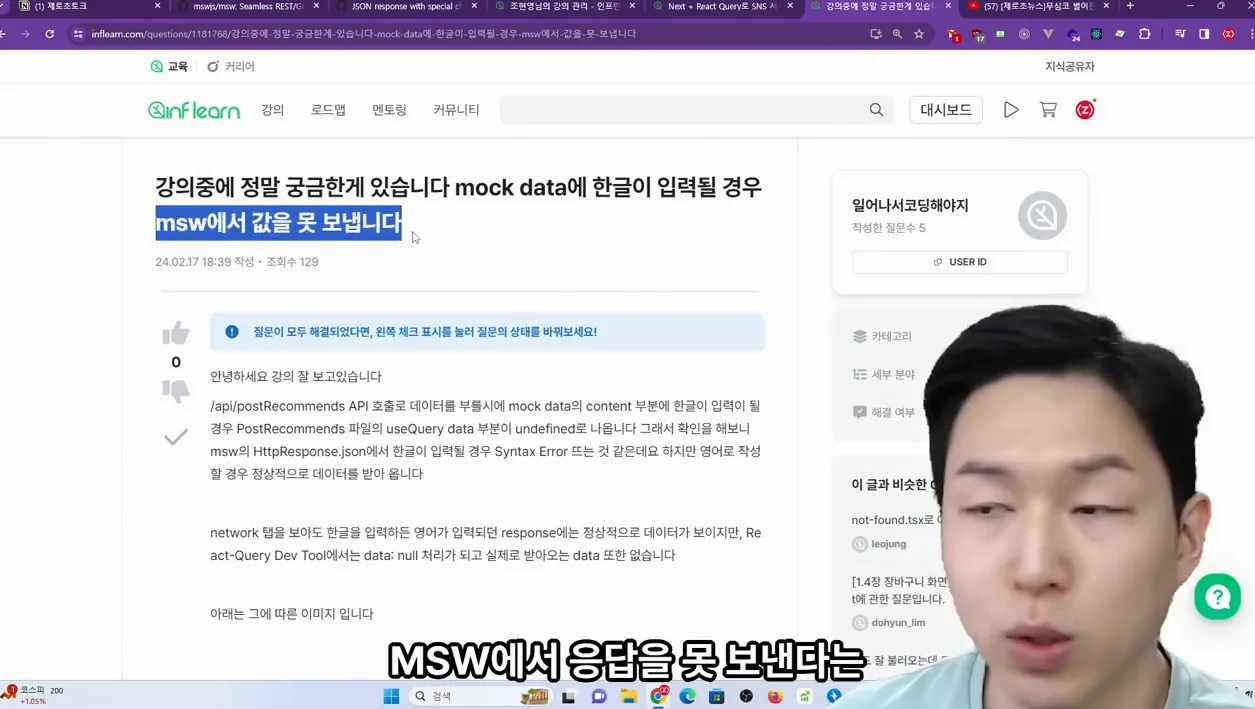The image size is (1255, 709).
Task: Open the 멘토링 menu
Action: point(389,110)
